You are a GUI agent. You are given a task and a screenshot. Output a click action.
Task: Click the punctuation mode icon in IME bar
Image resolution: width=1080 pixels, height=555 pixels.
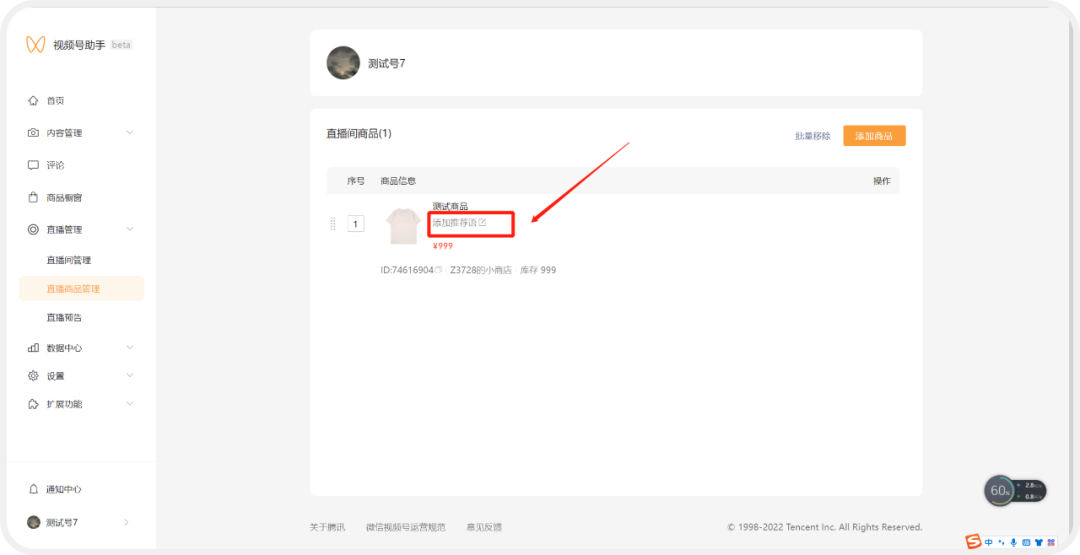1001,543
